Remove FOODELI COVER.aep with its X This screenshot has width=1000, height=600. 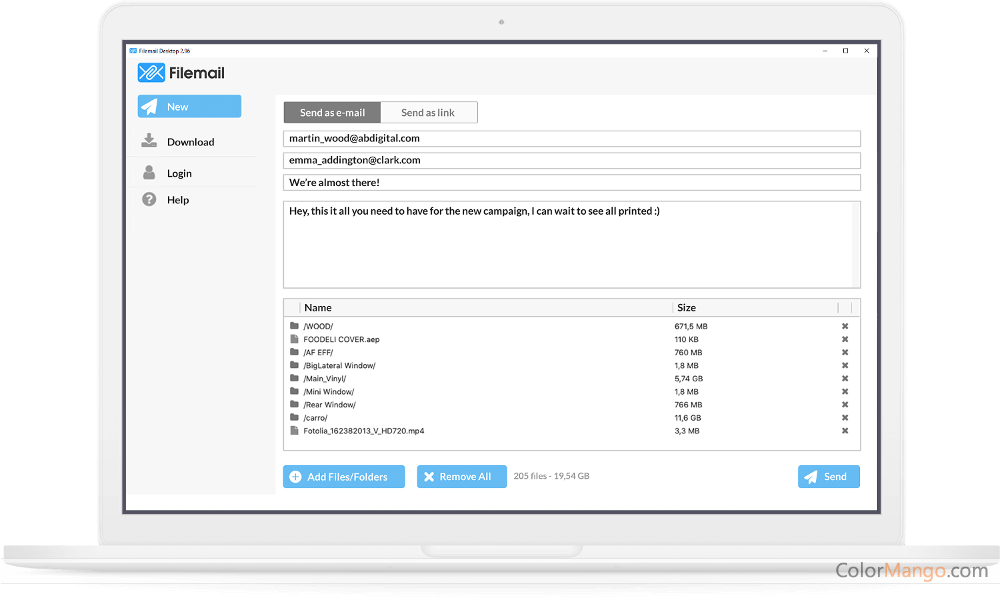(x=845, y=339)
